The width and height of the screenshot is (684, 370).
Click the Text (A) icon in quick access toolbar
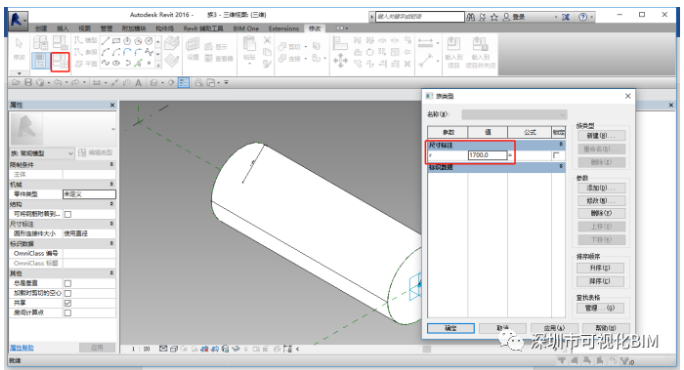pos(138,82)
